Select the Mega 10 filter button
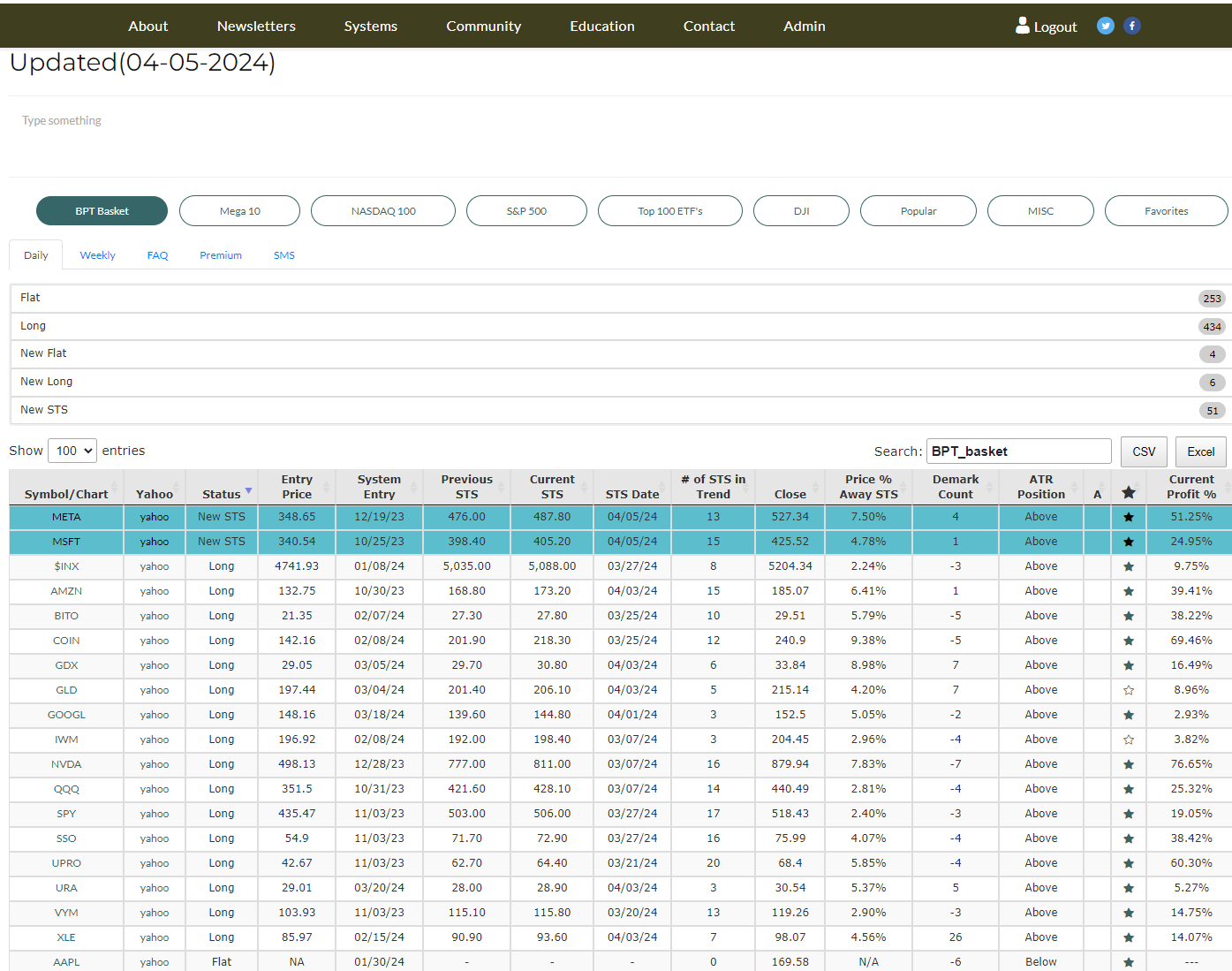 (x=239, y=211)
